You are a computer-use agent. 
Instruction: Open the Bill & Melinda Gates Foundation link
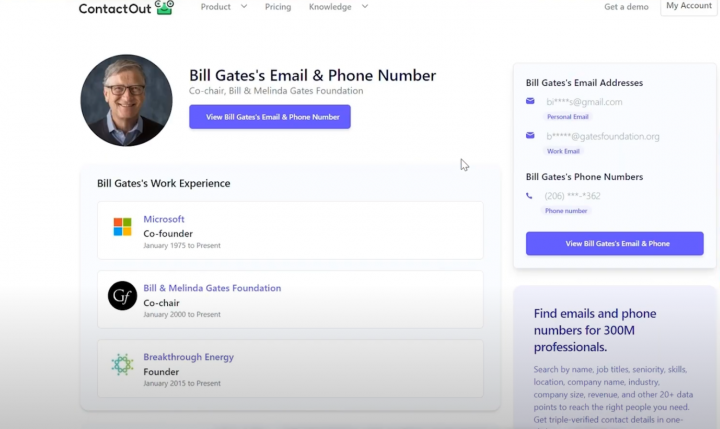click(212, 288)
